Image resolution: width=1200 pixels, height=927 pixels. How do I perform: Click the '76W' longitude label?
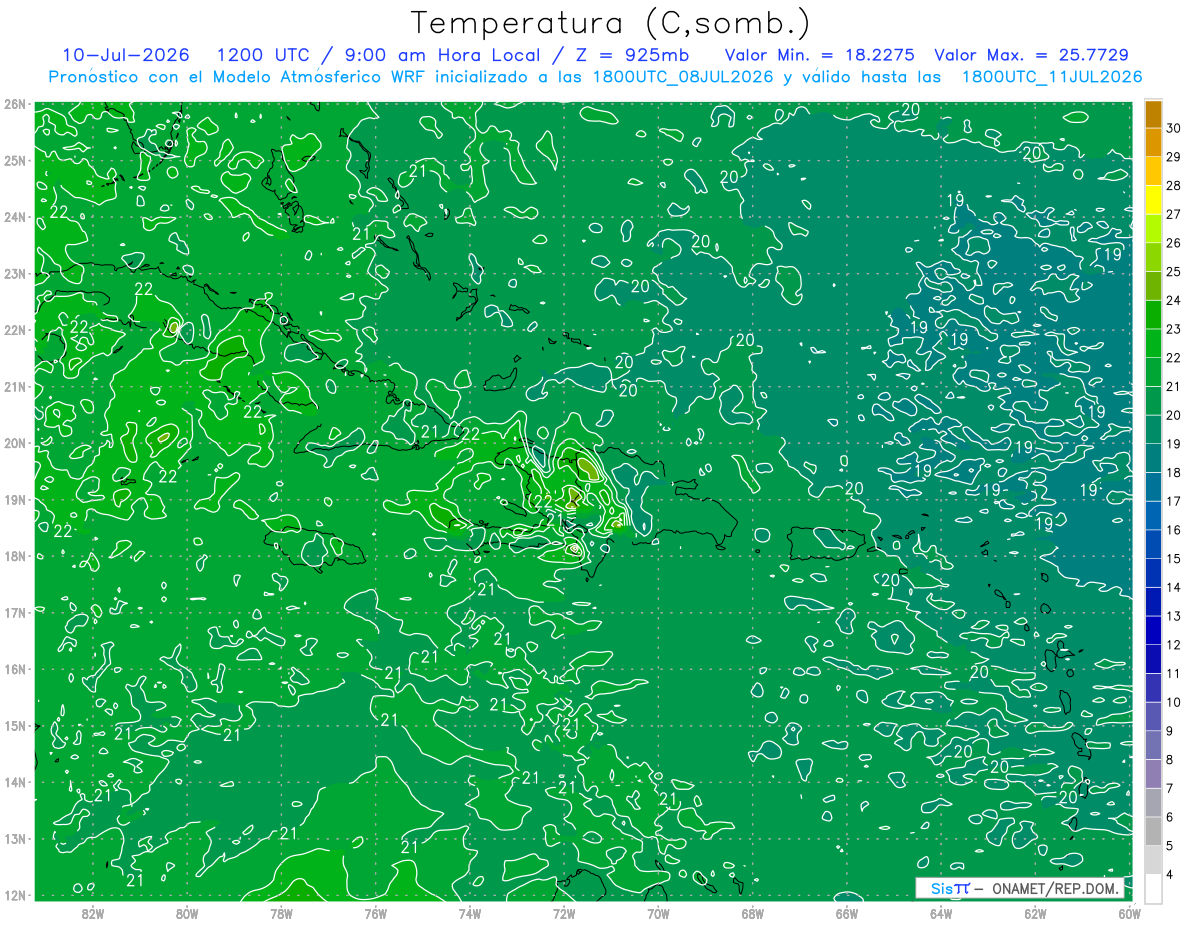[375, 913]
